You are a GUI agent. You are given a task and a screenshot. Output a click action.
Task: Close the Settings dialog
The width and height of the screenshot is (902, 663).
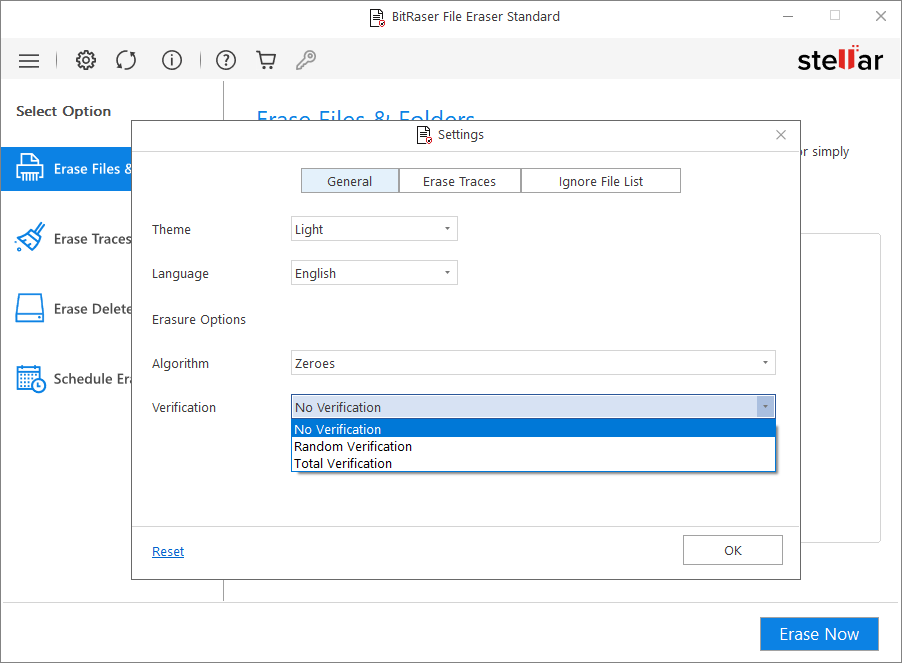(x=781, y=135)
